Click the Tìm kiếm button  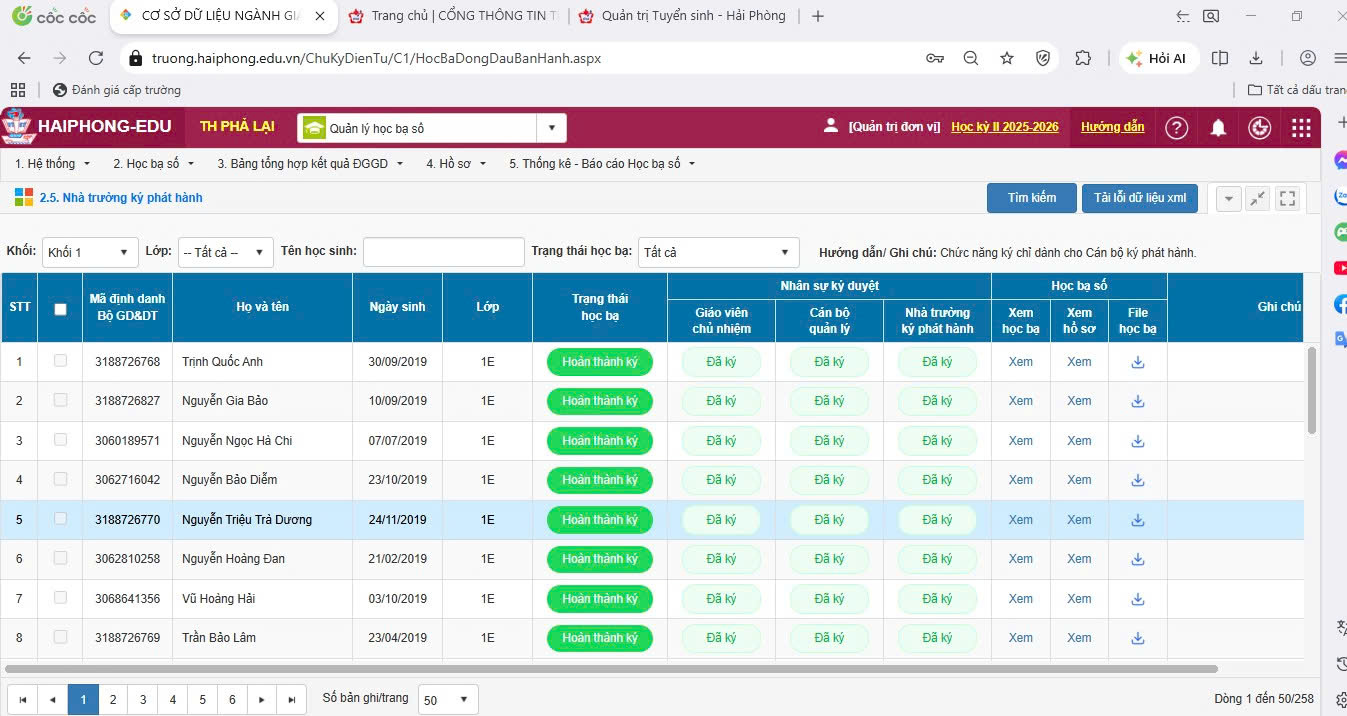tap(1032, 198)
